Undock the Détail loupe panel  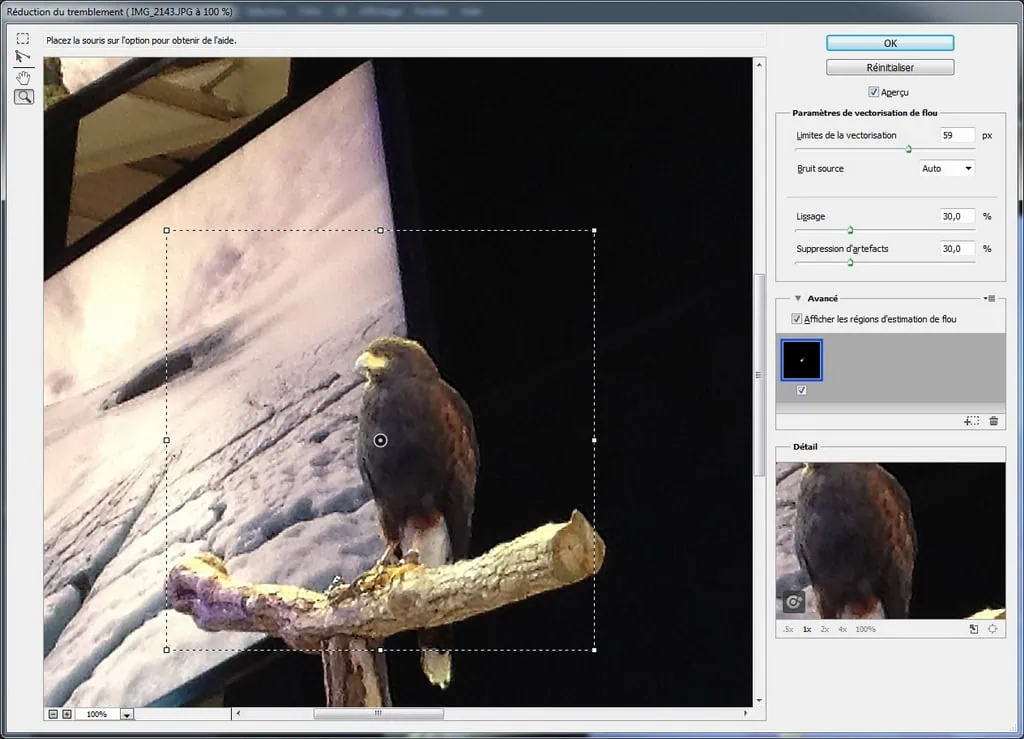pos(973,629)
